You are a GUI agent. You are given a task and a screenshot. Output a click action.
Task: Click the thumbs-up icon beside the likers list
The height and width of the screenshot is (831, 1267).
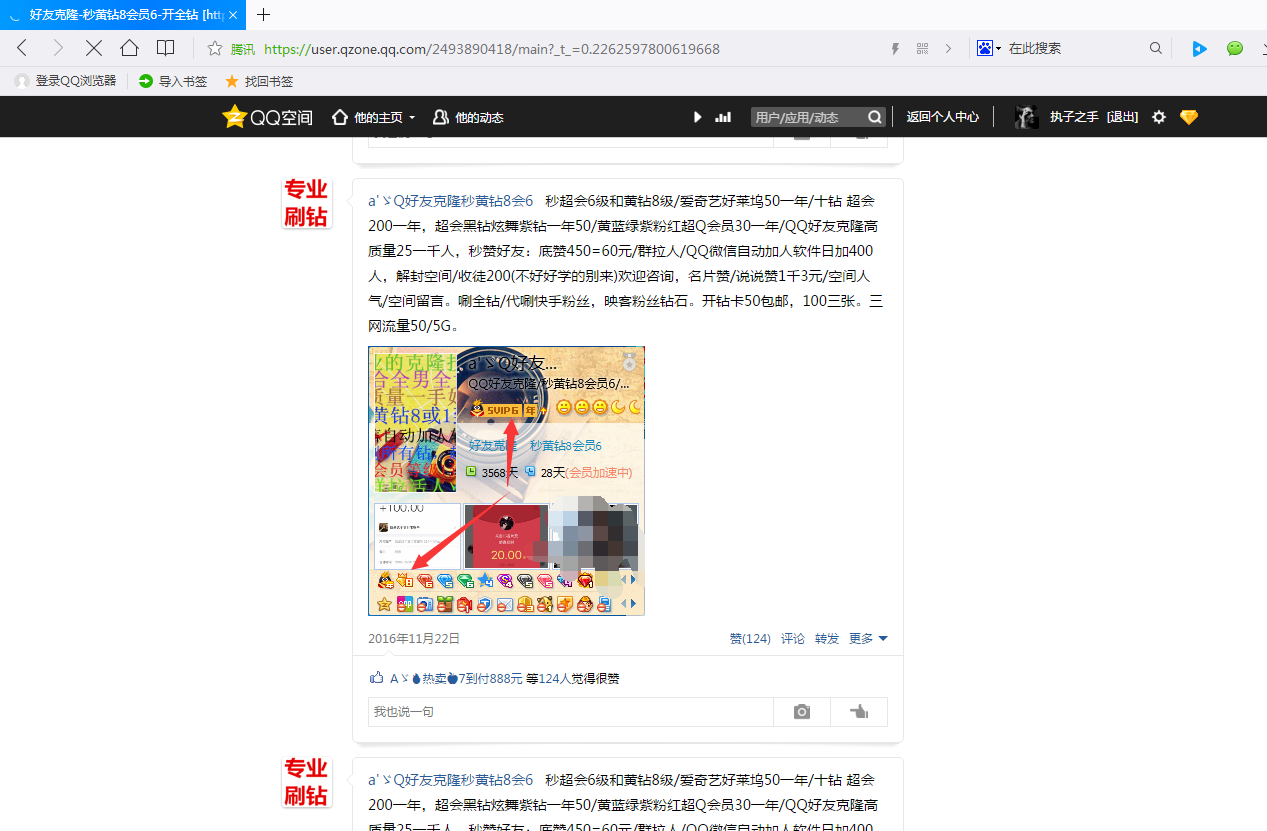pyautogui.click(x=377, y=677)
